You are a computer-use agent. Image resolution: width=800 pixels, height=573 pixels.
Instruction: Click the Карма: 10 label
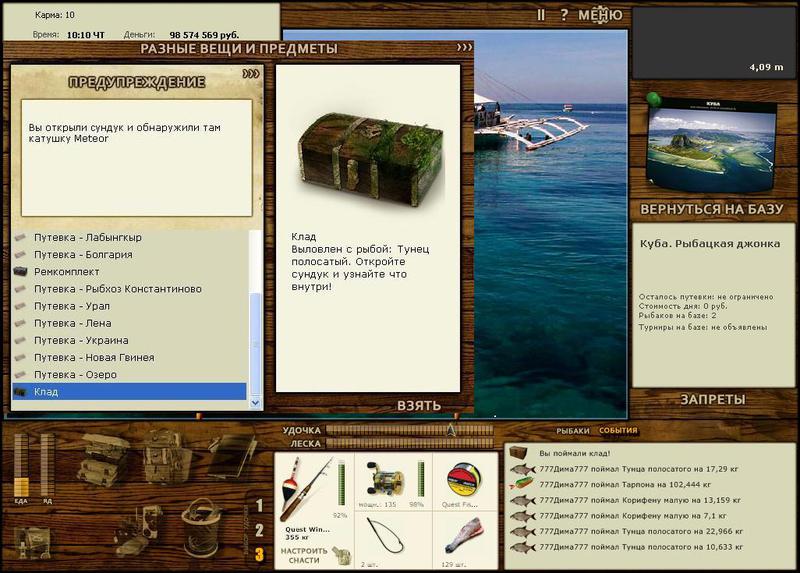coord(55,15)
